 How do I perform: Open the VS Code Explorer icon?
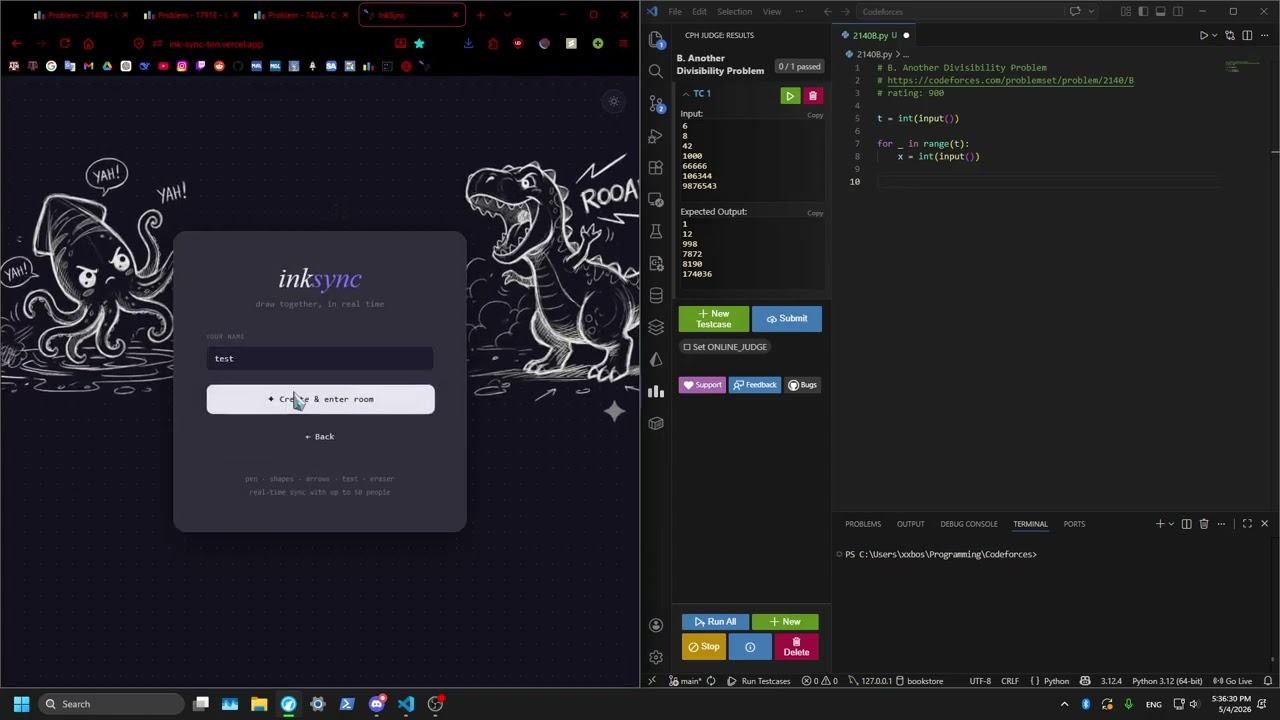tap(656, 39)
